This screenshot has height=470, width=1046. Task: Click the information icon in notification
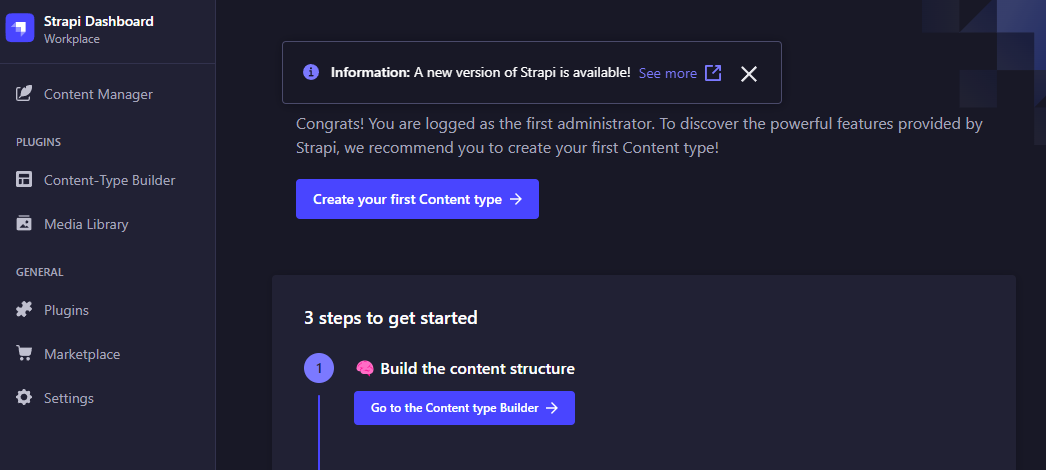click(x=311, y=72)
